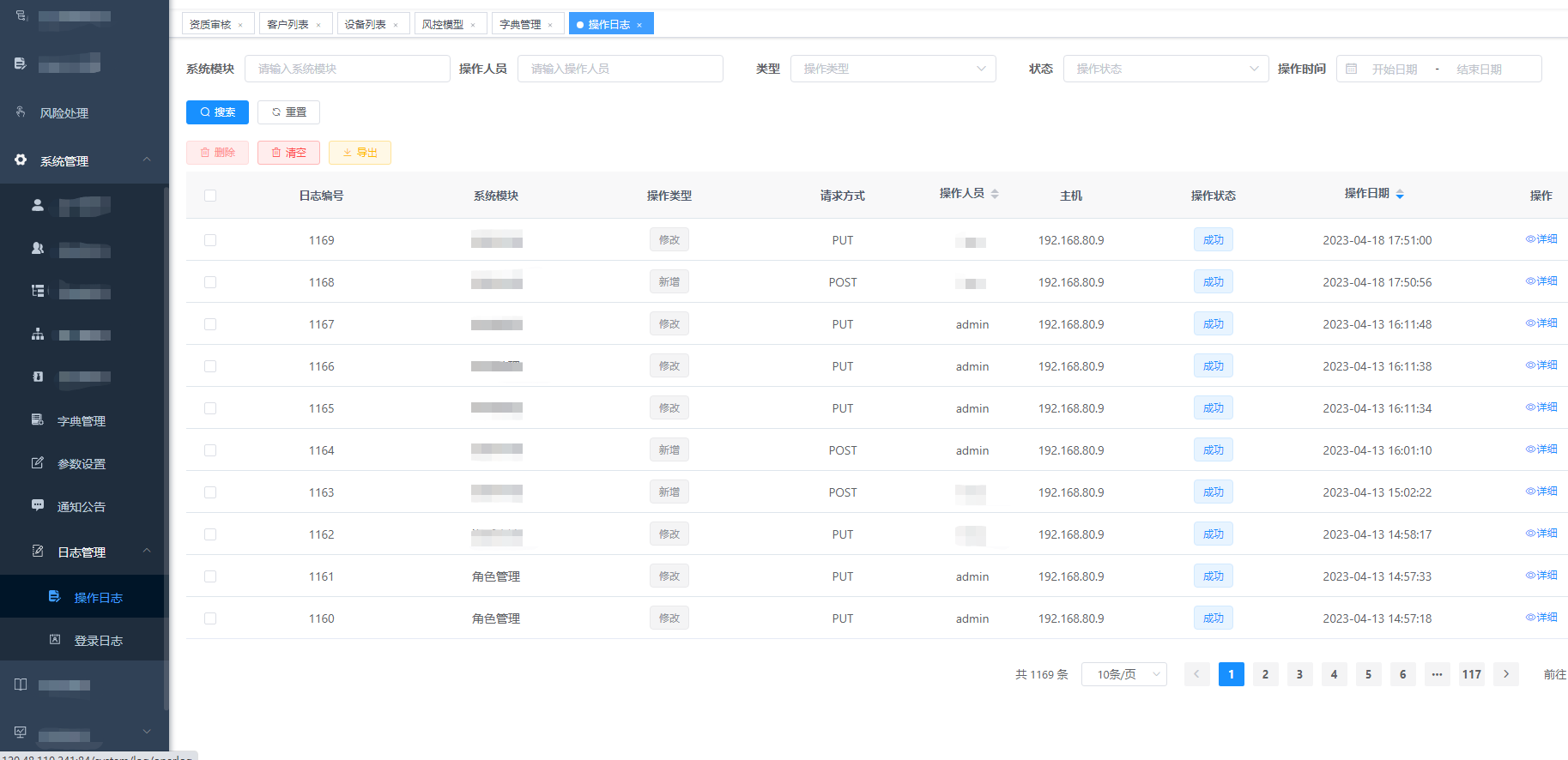Click the 参数设置 edit icon
The height and width of the screenshot is (760, 1568).
click(38, 462)
